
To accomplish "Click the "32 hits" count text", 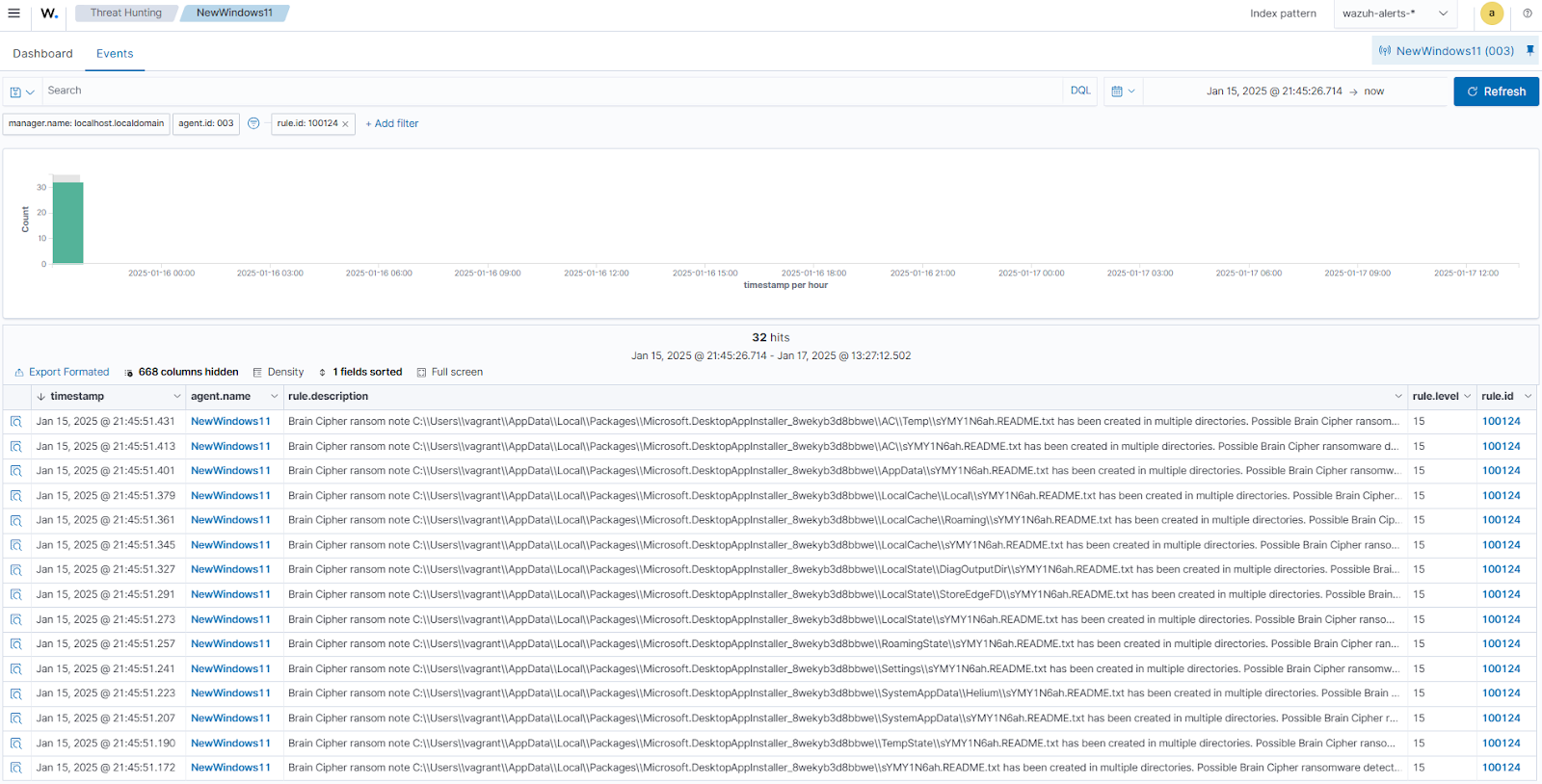I will point(771,338).
